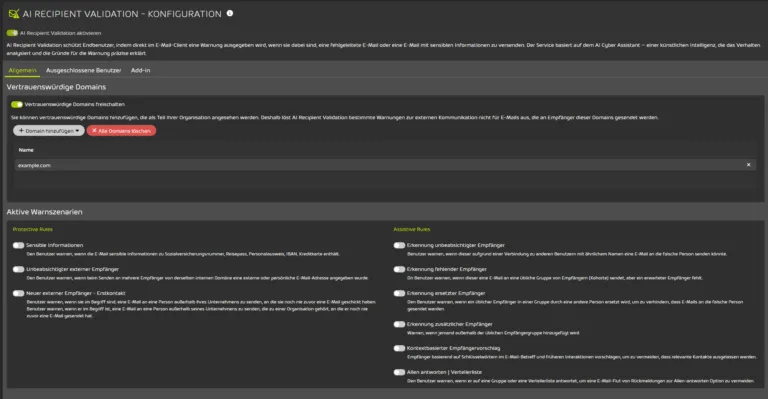Enable Kontextbasierter Empfängervorschlag switch
The height and width of the screenshot is (399, 768).
[x=399, y=348]
